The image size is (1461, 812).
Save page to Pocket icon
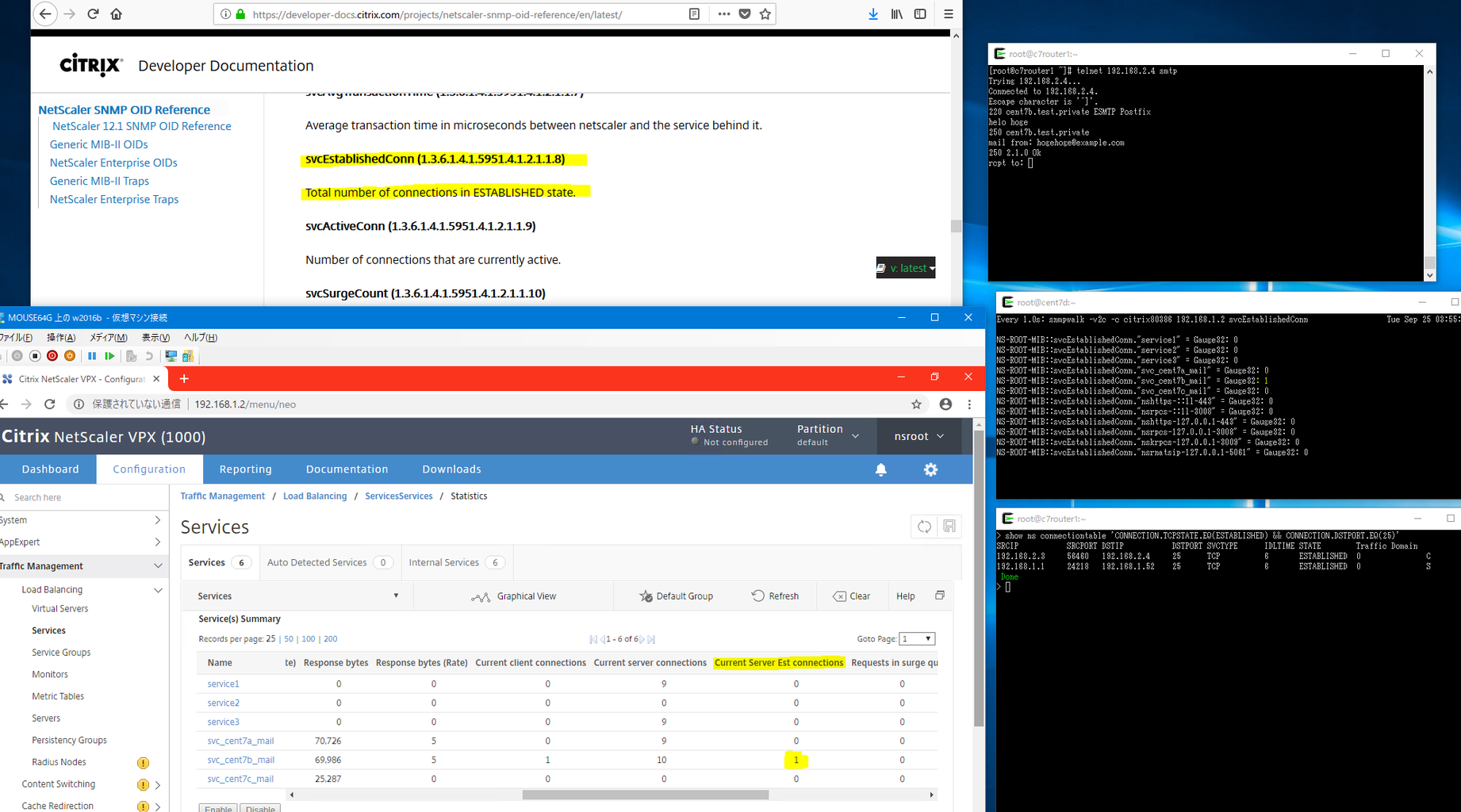coord(744,13)
